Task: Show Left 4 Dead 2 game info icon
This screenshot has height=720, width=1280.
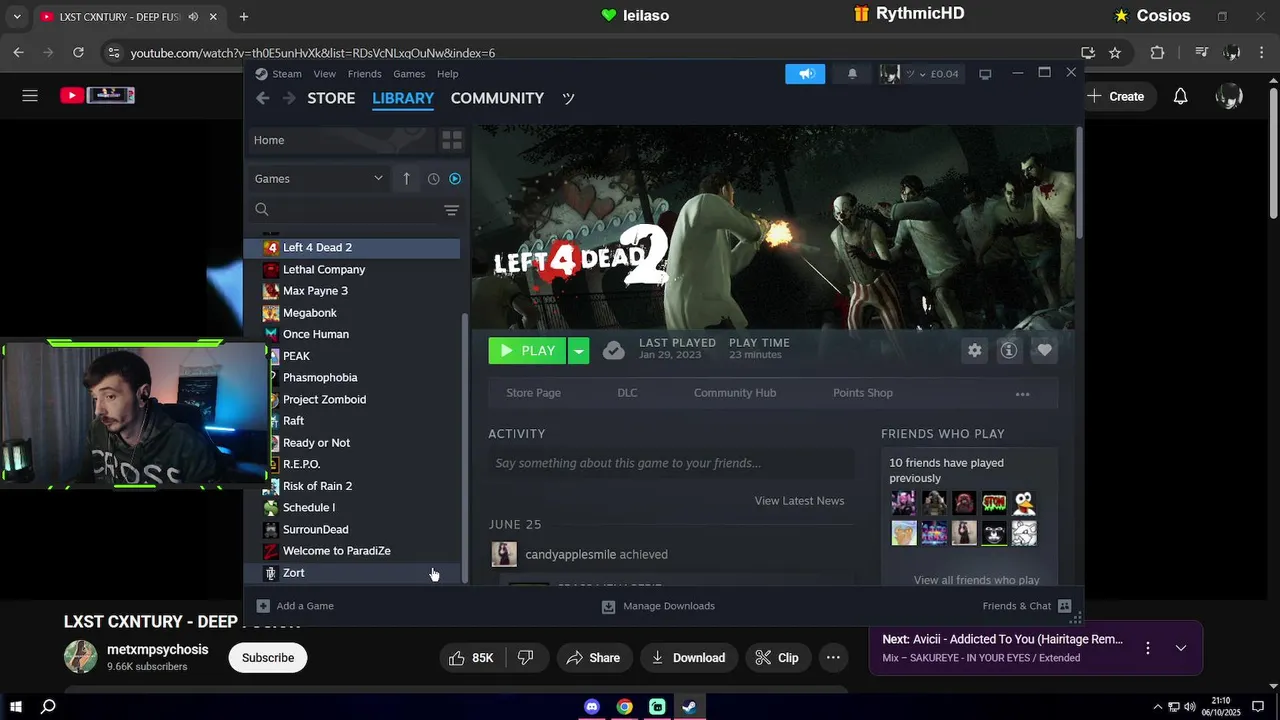Action: [x=1009, y=350]
